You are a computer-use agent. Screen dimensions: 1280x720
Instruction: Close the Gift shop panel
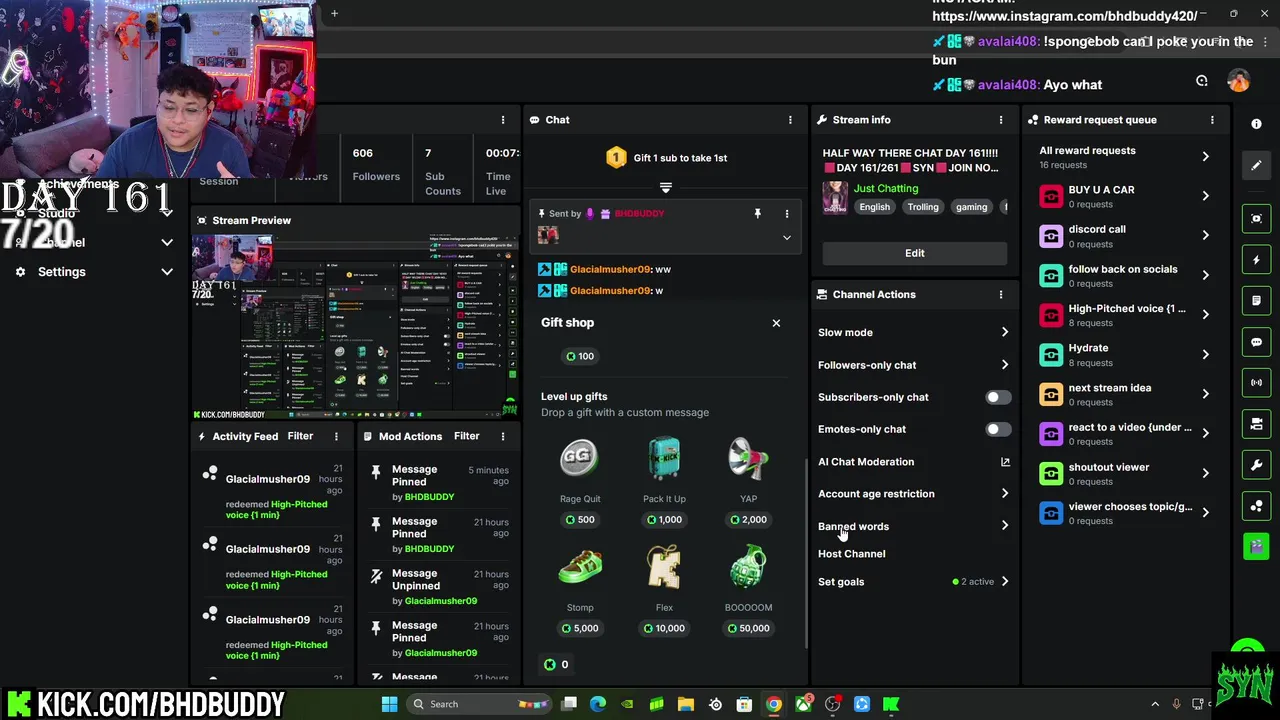(x=776, y=323)
